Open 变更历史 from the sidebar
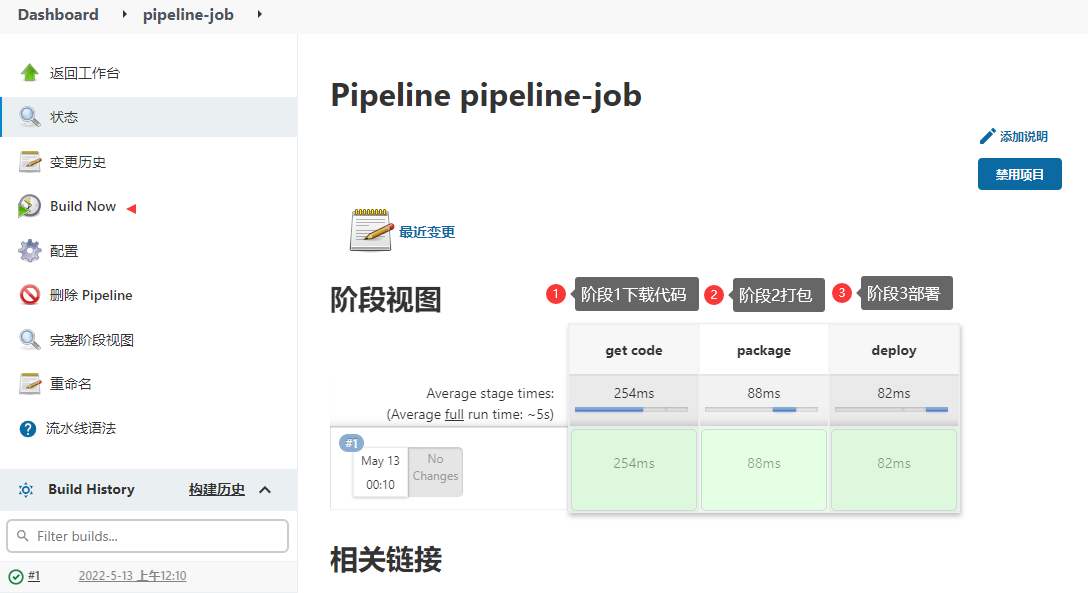1088x593 pixels. pyautogui.click(x=78, y=162)
